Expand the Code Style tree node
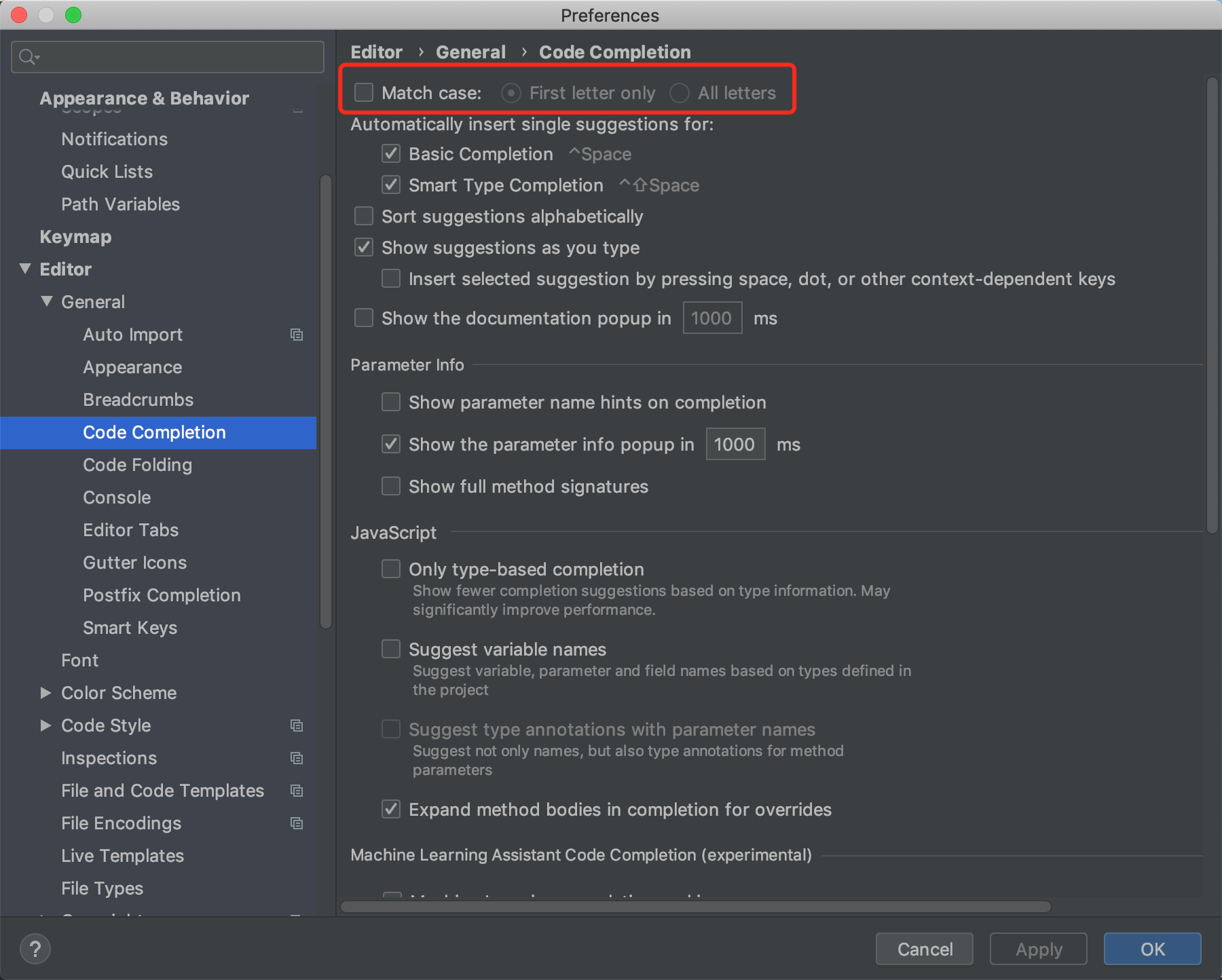This screenshot has height=980, width=1222. pos(45,725)
